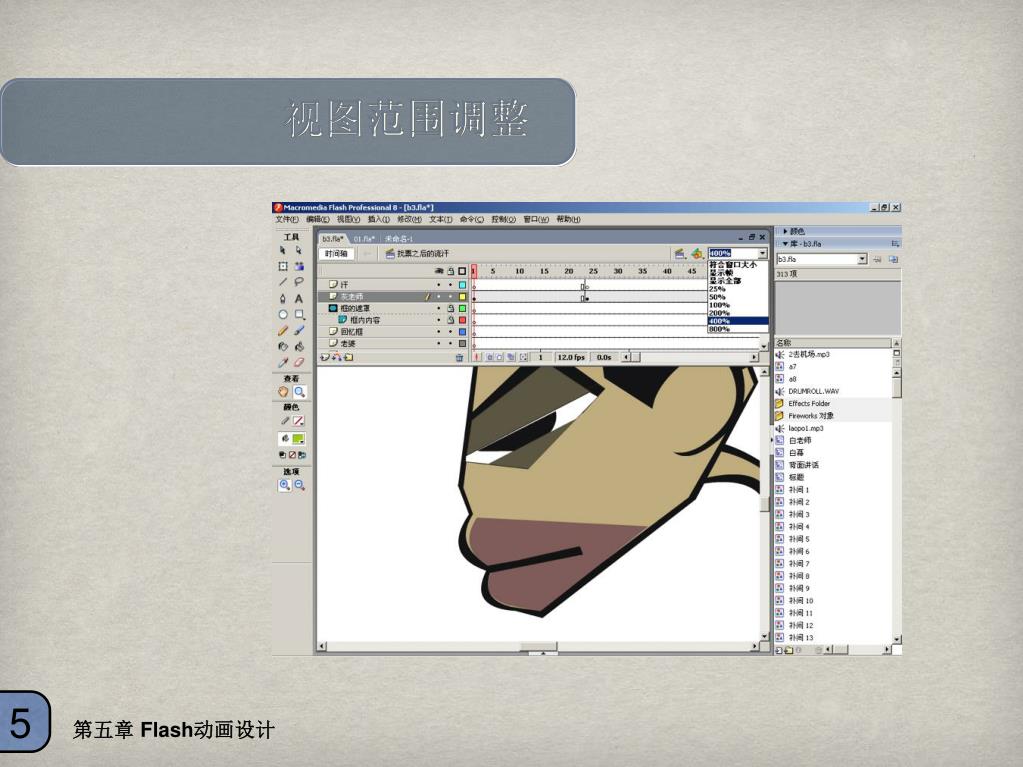Open the 视图(V) menu
This screenshot has width=1023, height=767.
point(348,220)
